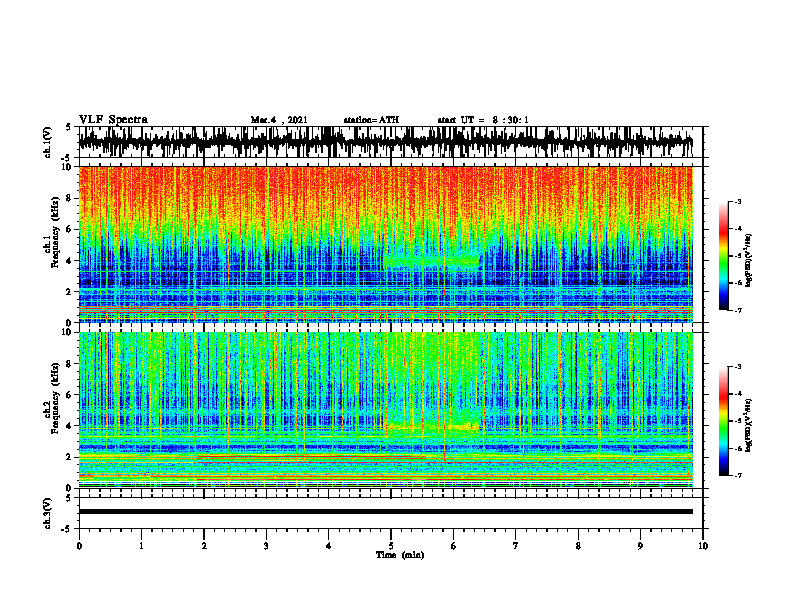
Task: Click the "8" kHz tick on ch.2 frequency axis
Action: (69, 364)
